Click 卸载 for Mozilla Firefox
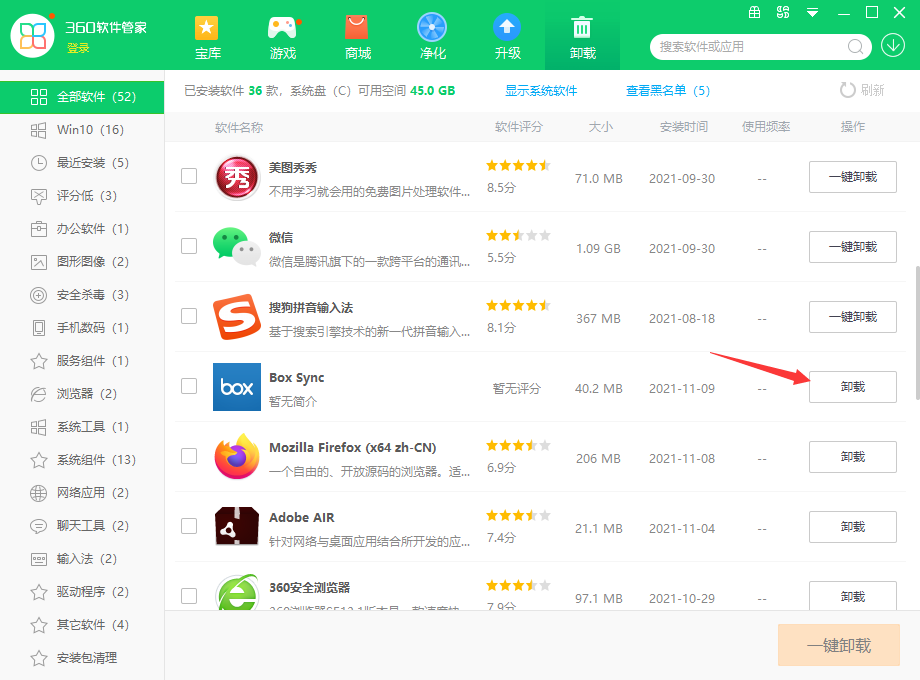The image size is (920, 680). (853, 456)
